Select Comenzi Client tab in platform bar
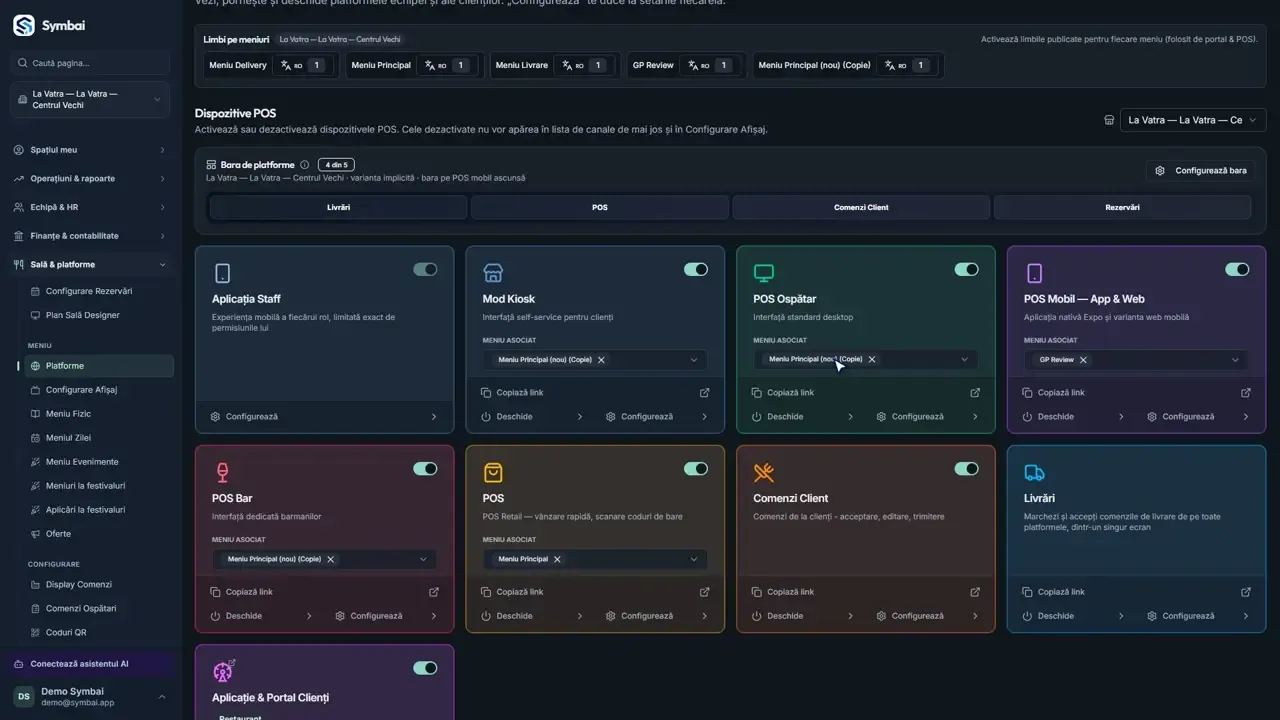This screenshot has width=1280, height=720. pyautogui.click(x=861, y=207)
